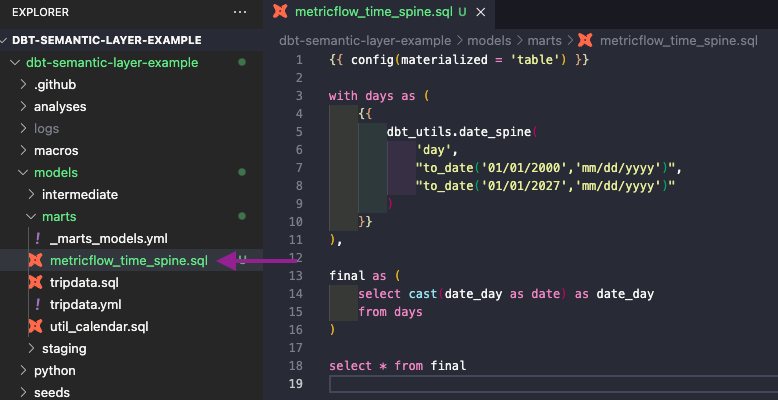The height and width of the screenshot is (400, 778).
Task: Close the metricflow_time_spine.sql editor tab
Action: click(x=480, y=12)
